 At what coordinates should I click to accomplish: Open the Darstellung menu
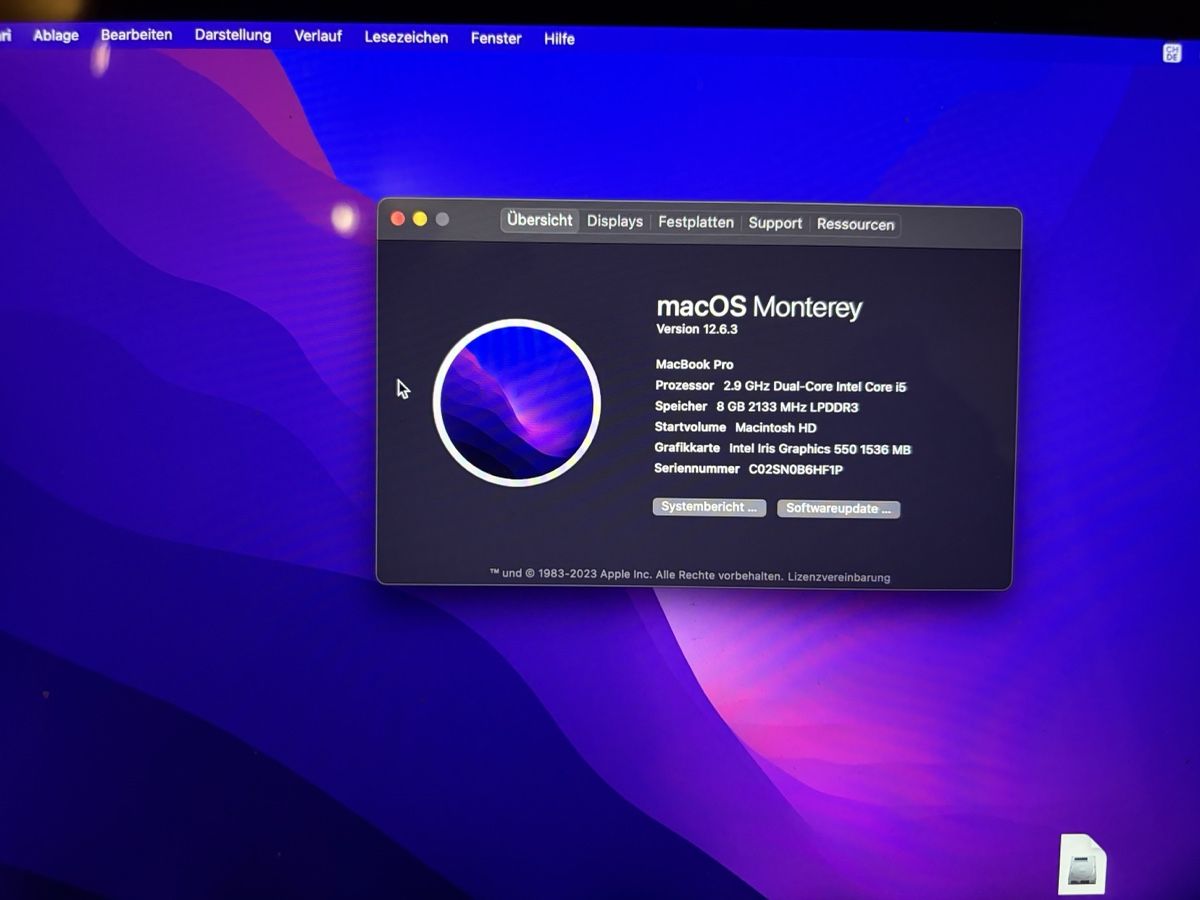pos(233,35)
